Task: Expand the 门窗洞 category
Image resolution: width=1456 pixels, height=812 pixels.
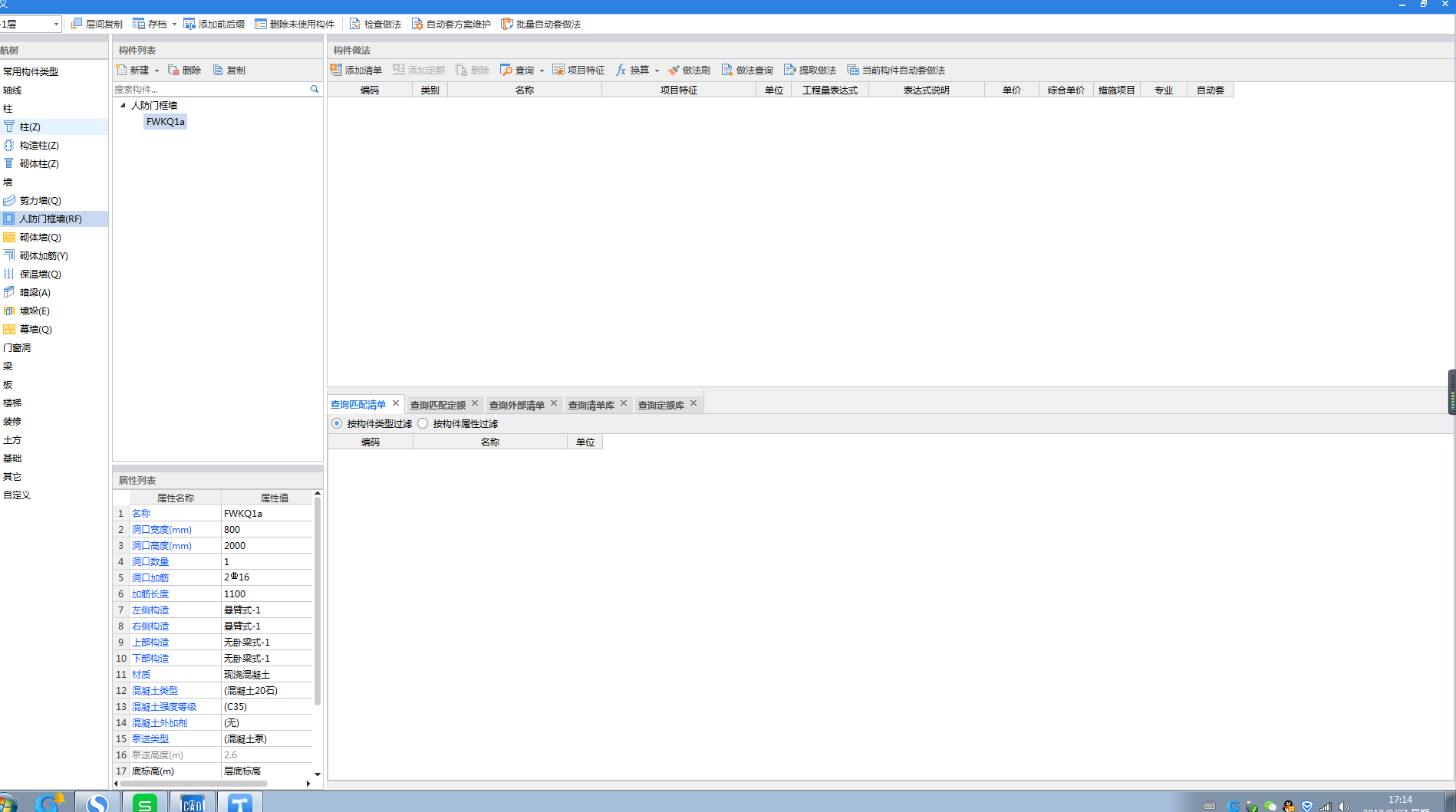Action: [17, 348]
